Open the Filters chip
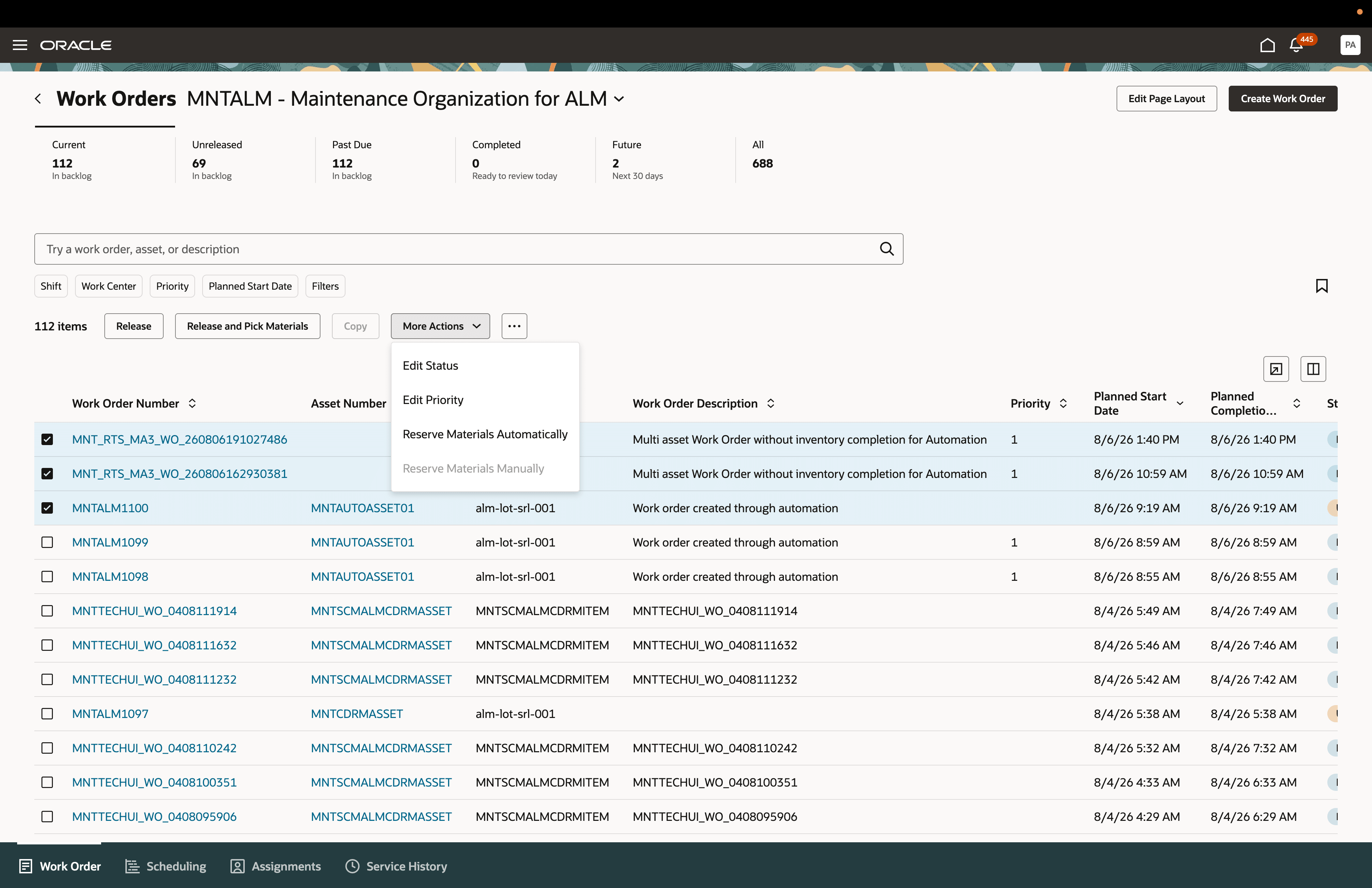1372x888 pixels. pyautogui.click(x=325, y=286)
